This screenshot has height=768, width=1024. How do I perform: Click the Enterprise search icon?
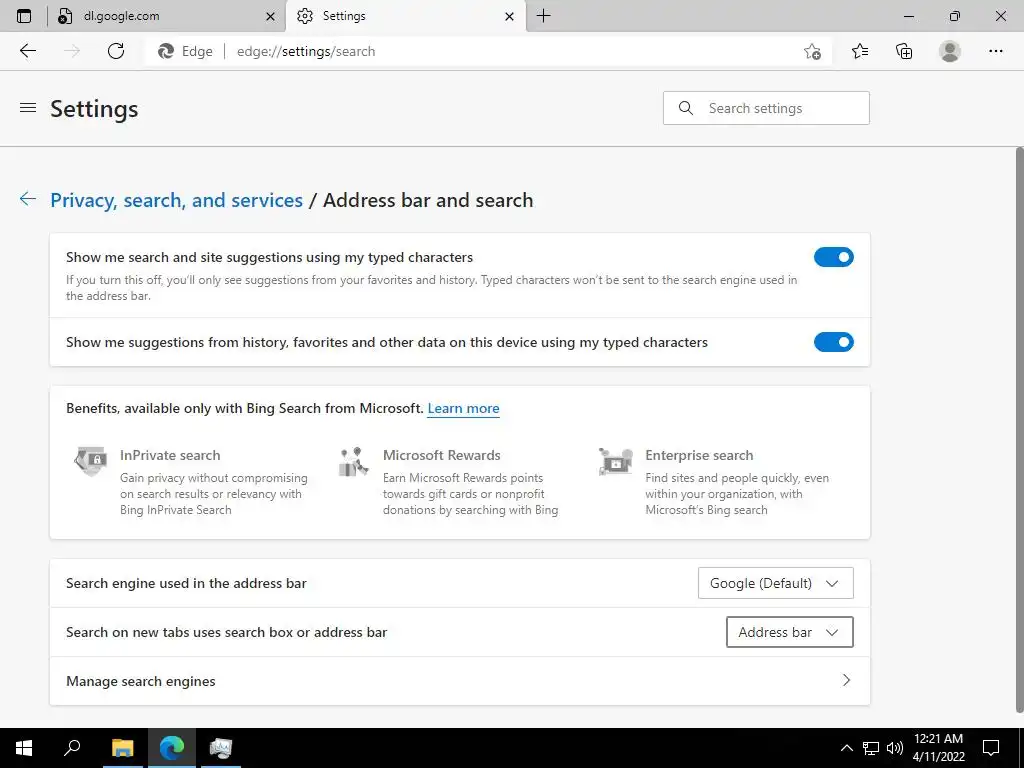click(616, 461)
